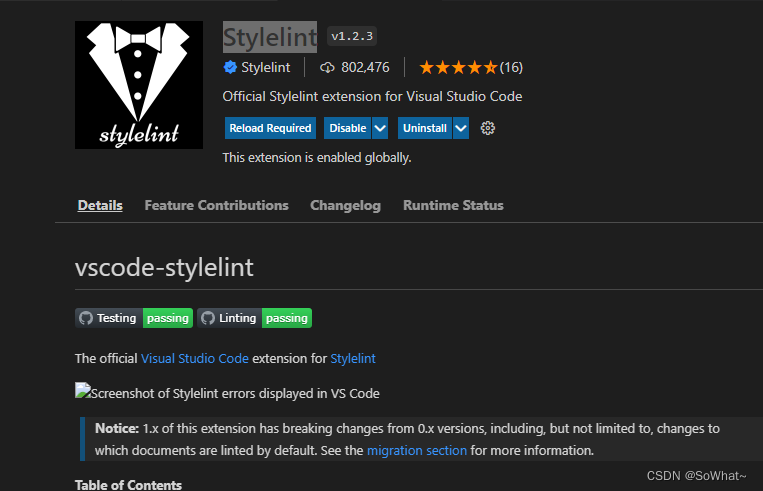This screenshot has width=763, height=491.
Task: Click the Testing passing badge
Action: point(134,318)
